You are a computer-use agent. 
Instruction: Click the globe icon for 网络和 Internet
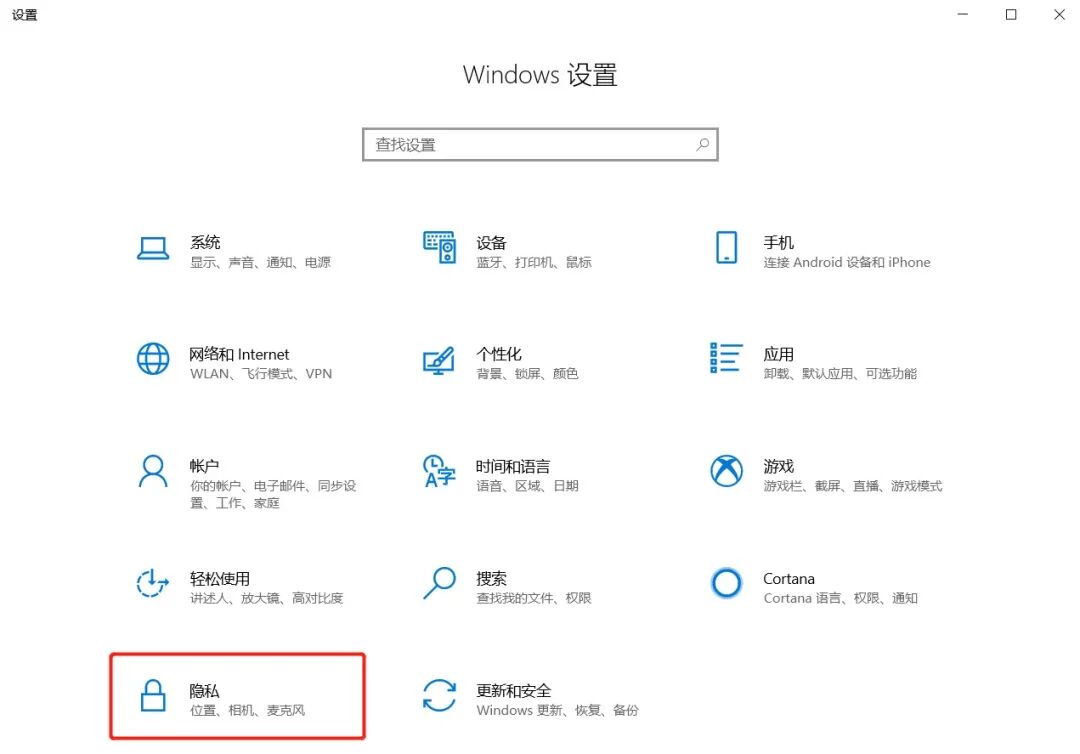click(x=153, y=359)
